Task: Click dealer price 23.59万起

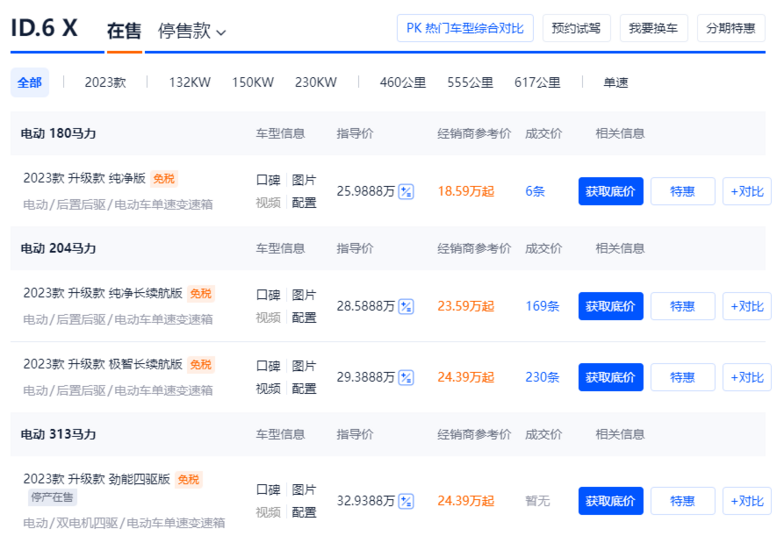Action: pos(466,306)
